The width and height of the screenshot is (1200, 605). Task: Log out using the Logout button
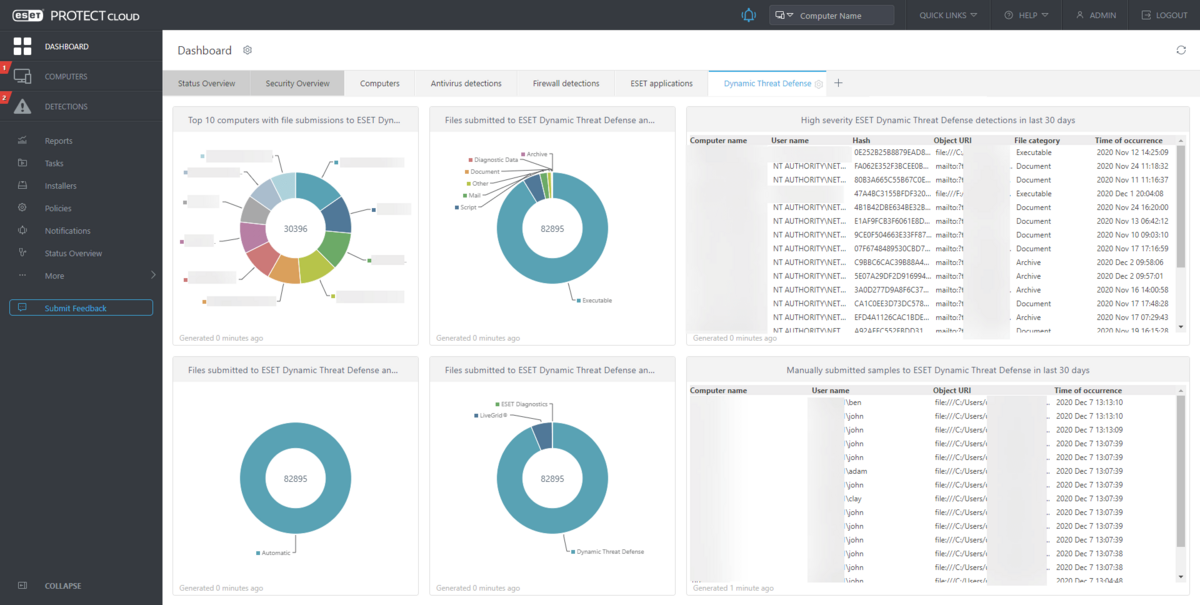click(1164, 15)
